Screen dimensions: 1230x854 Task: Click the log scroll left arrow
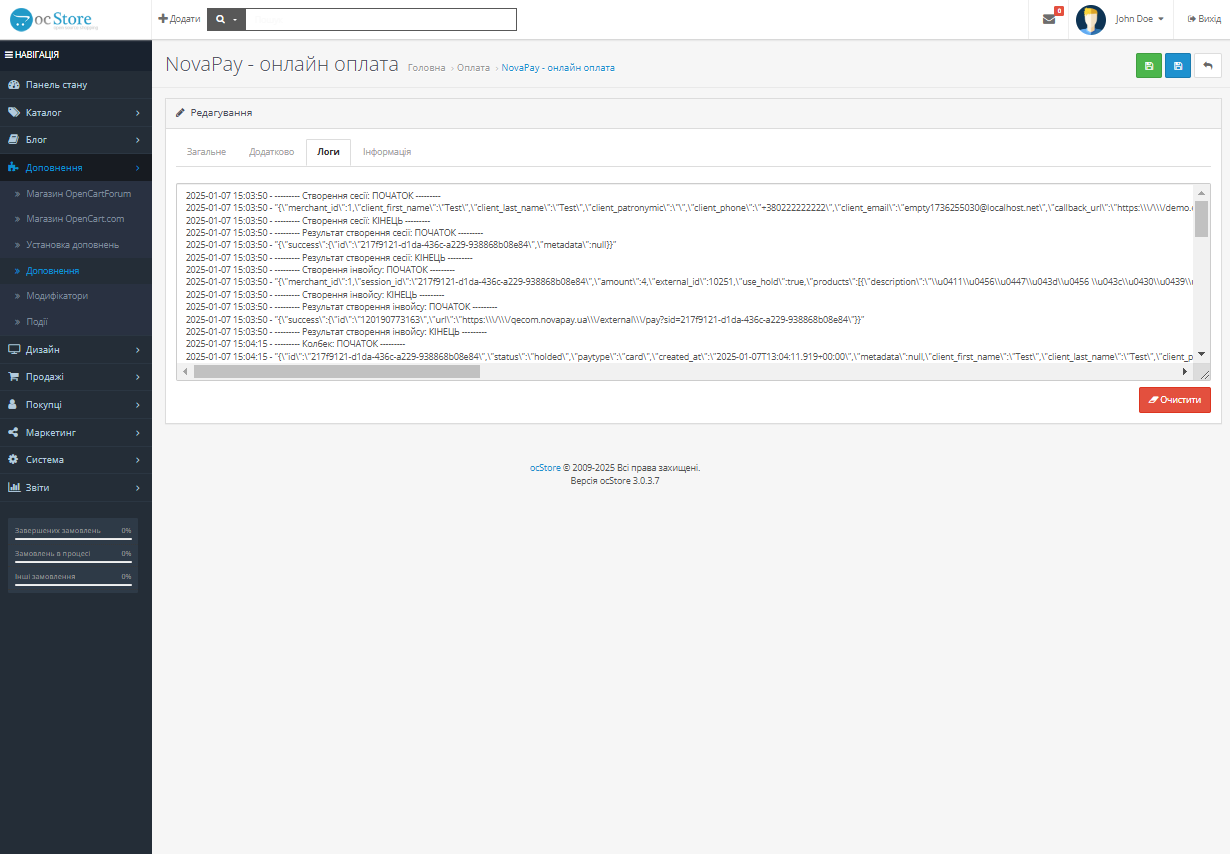click(184, 372)
